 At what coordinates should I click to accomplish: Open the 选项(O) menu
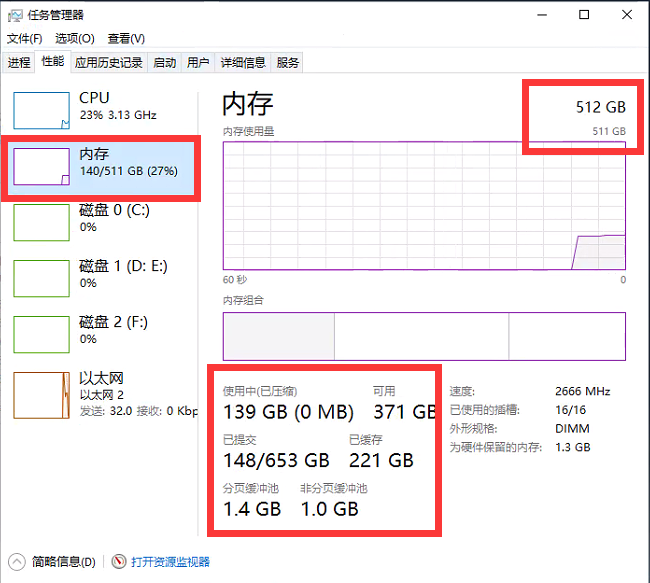(x=75, y=39)
